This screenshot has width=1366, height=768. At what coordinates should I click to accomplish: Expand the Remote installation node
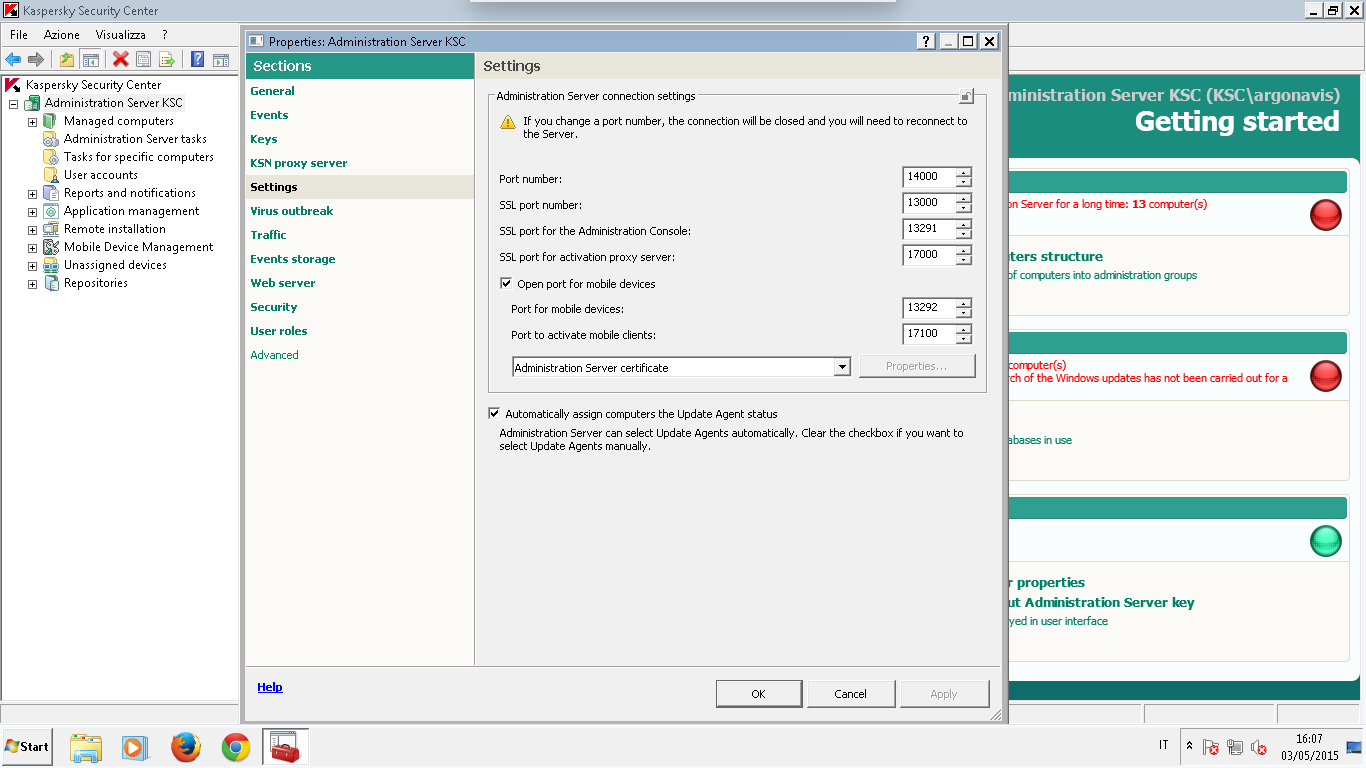tap(32, 230)
